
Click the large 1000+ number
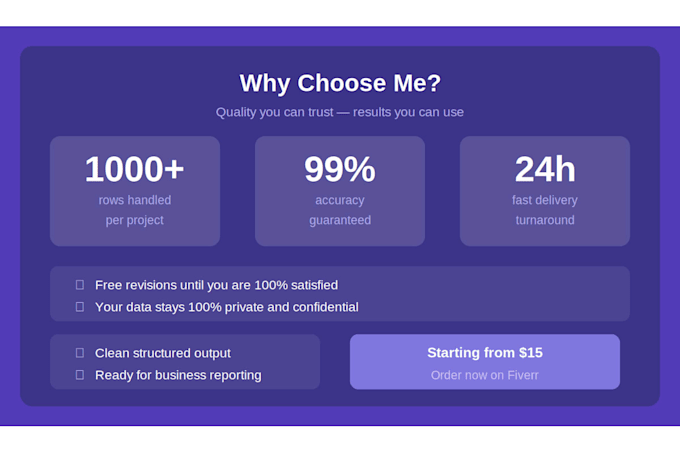[x=135, y=169]
